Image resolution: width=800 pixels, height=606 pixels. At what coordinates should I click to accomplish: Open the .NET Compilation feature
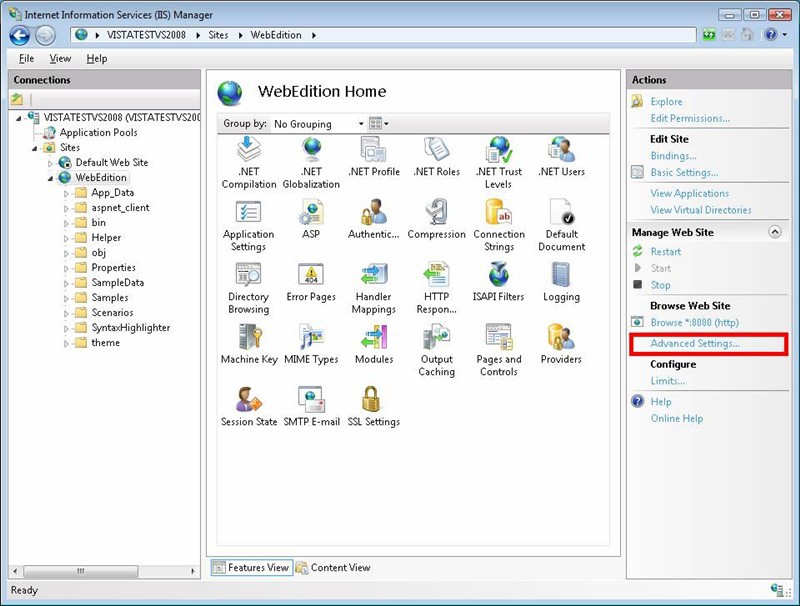(249, 162)
